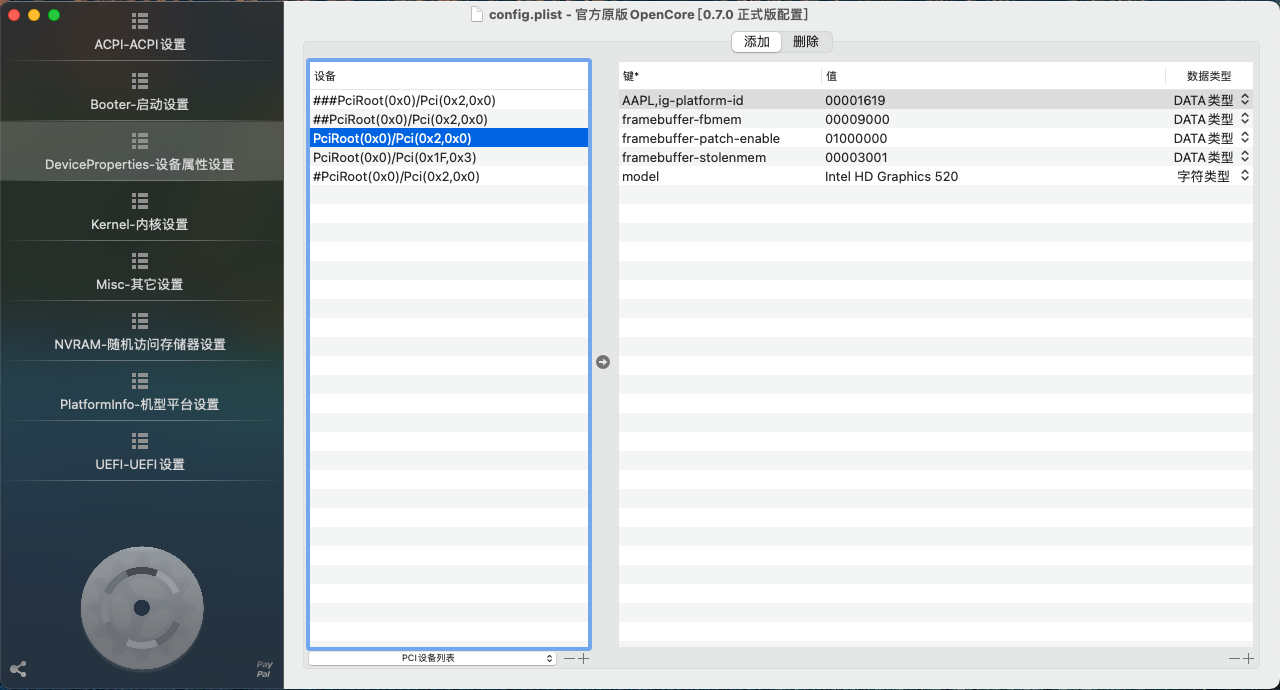The image size is (1280, 690).
Task: Select device PciRoot(0x0)/Pci(0x1F,0x3)
Action: [x=449, y=157]
